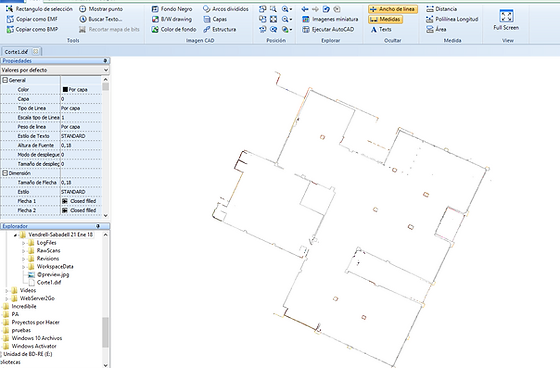The height and width of the screenshot is (368, 560).
Task: Open the Capas layers dialog
Action: [215, 19]
